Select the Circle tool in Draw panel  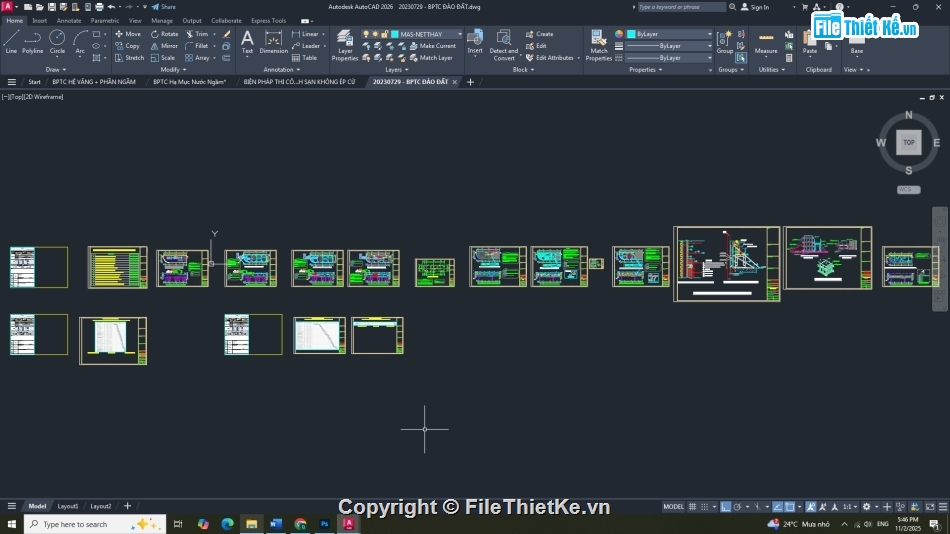pos(57,41)
